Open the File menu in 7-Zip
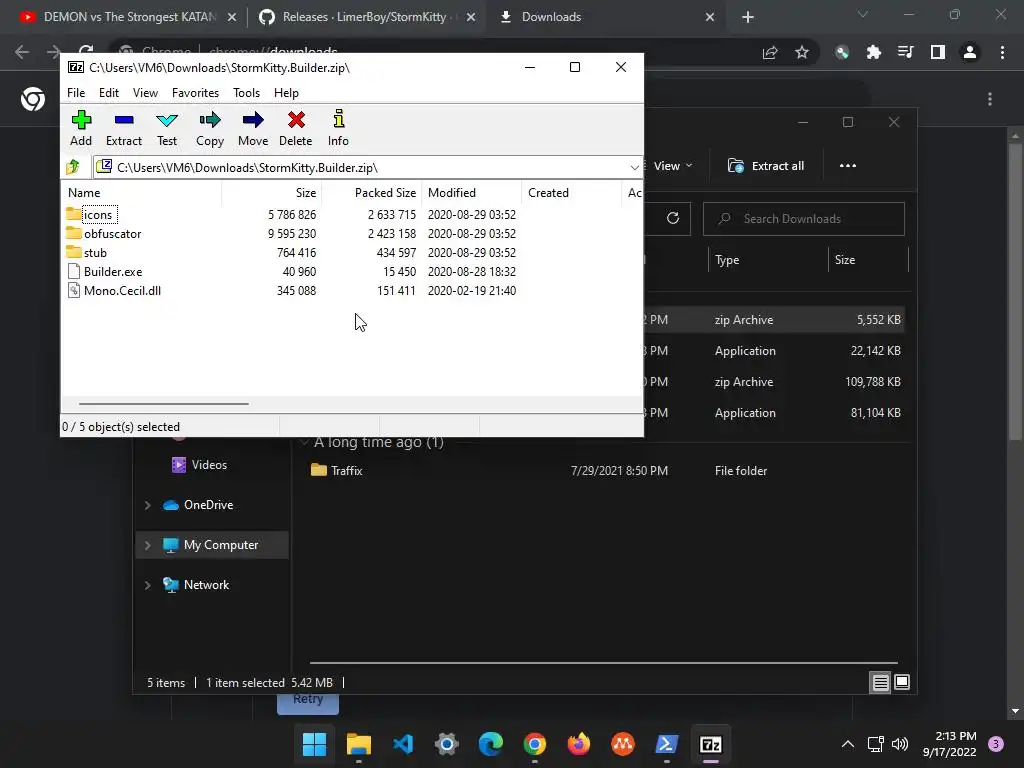The width and height of the screenshot is (1024, 768). (x=76, y=93)
